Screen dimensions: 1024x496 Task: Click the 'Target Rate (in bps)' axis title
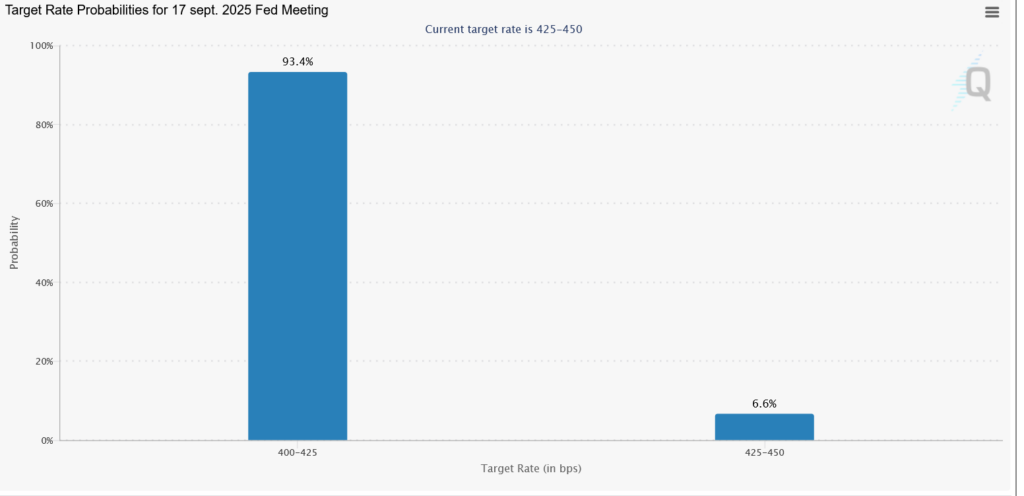[530, 468]
